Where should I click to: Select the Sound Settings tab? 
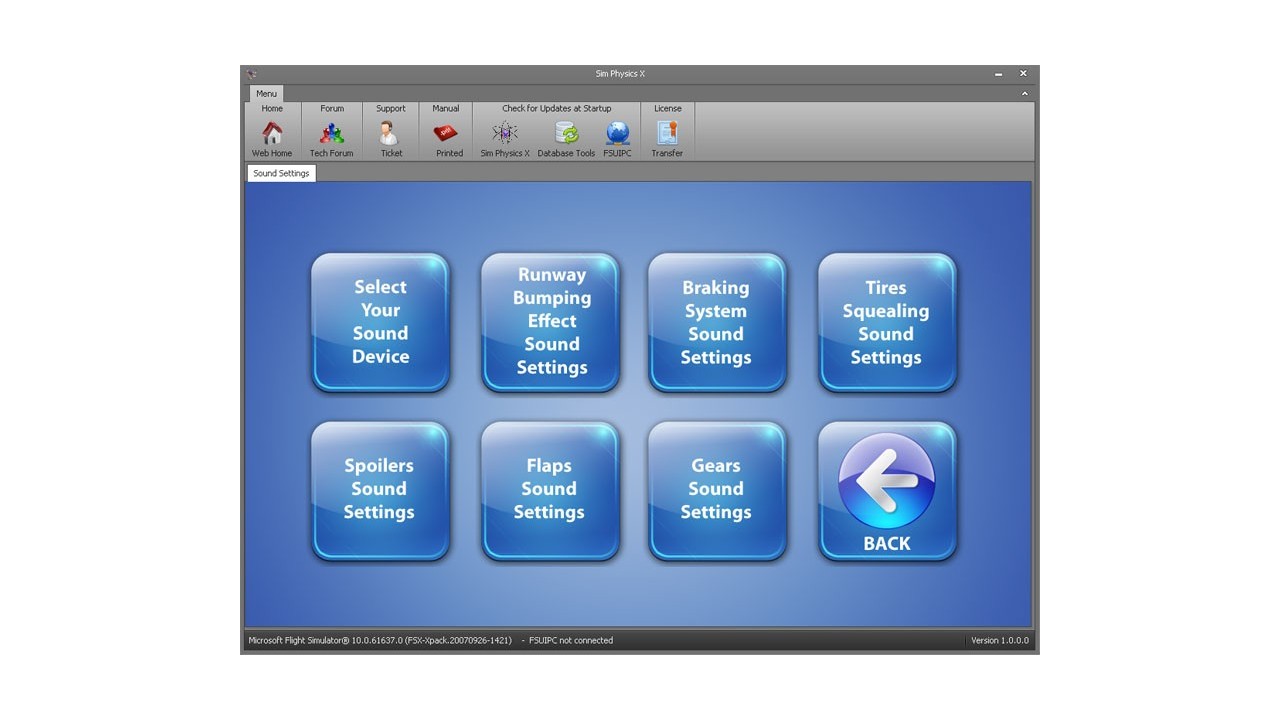tap(281, 173)
